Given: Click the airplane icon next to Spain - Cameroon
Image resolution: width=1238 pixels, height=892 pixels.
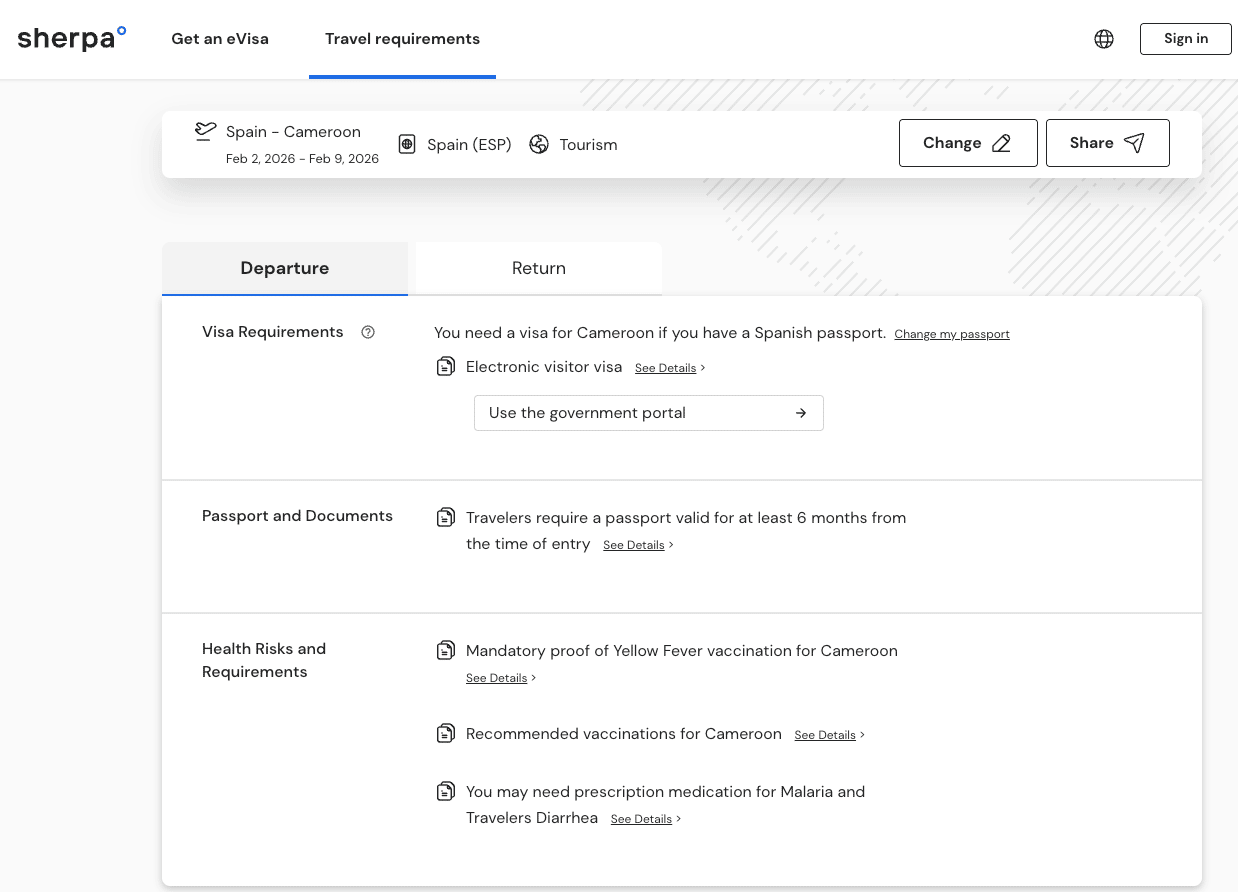Looking at the screenshot, I should click(206, 131).
